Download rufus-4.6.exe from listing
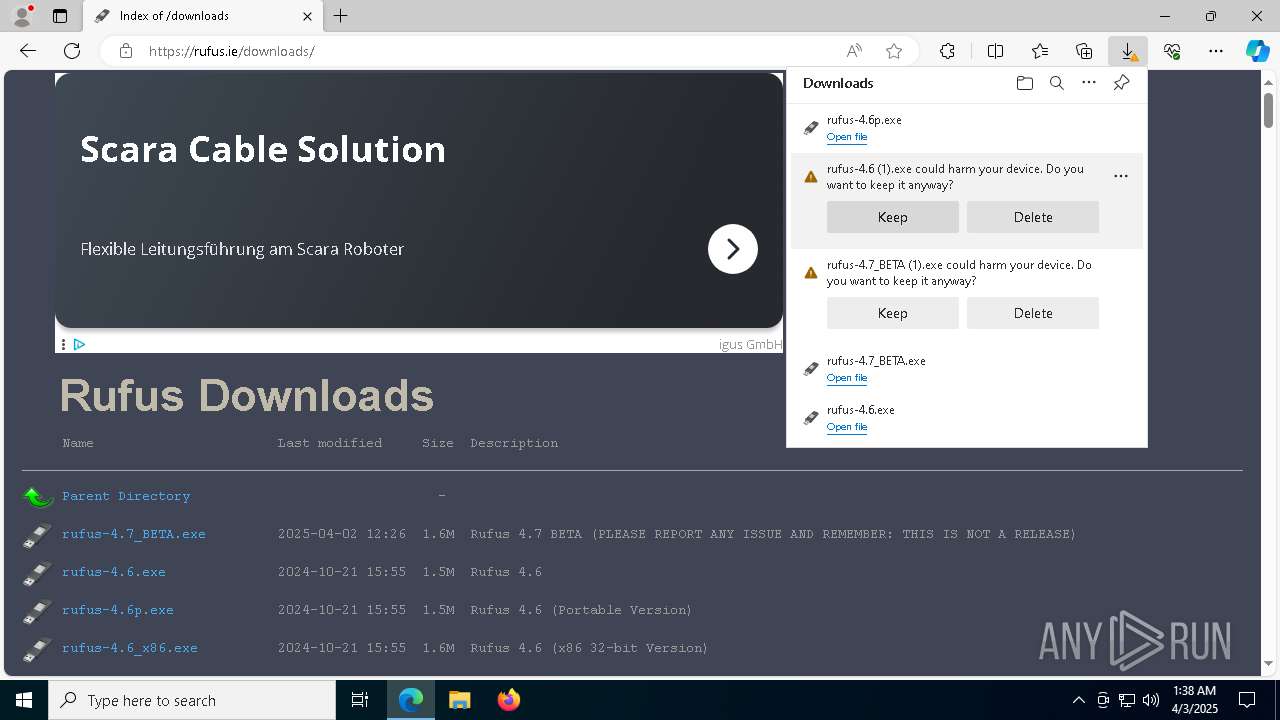 coord(114,572)
